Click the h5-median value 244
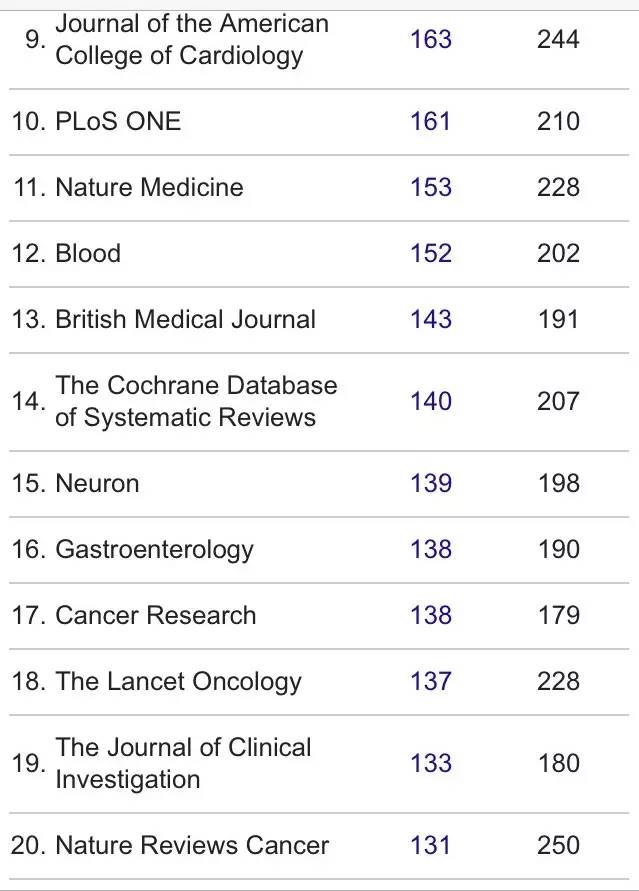The image size is (639, 891). (x=558, y=40)
